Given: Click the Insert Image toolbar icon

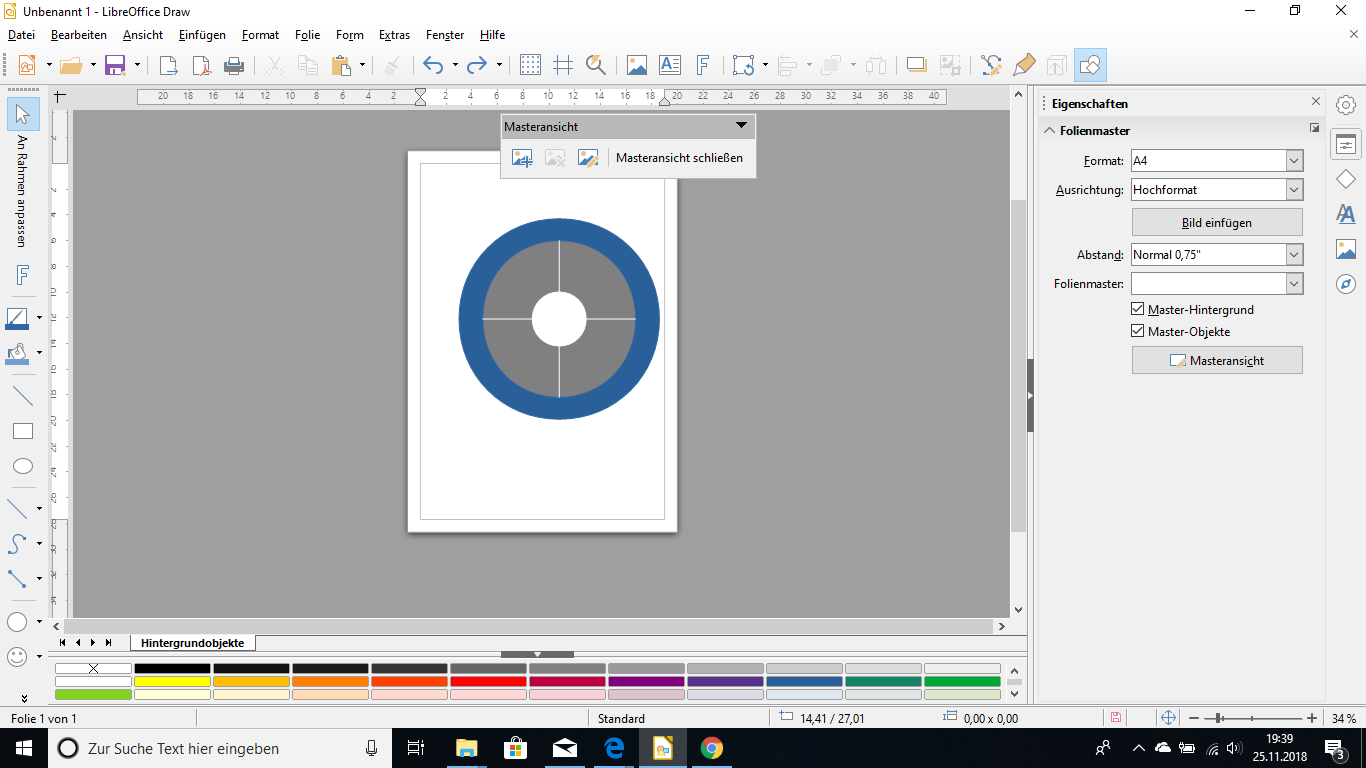Looking at the screenshot, I should click(x=636, y=66).
